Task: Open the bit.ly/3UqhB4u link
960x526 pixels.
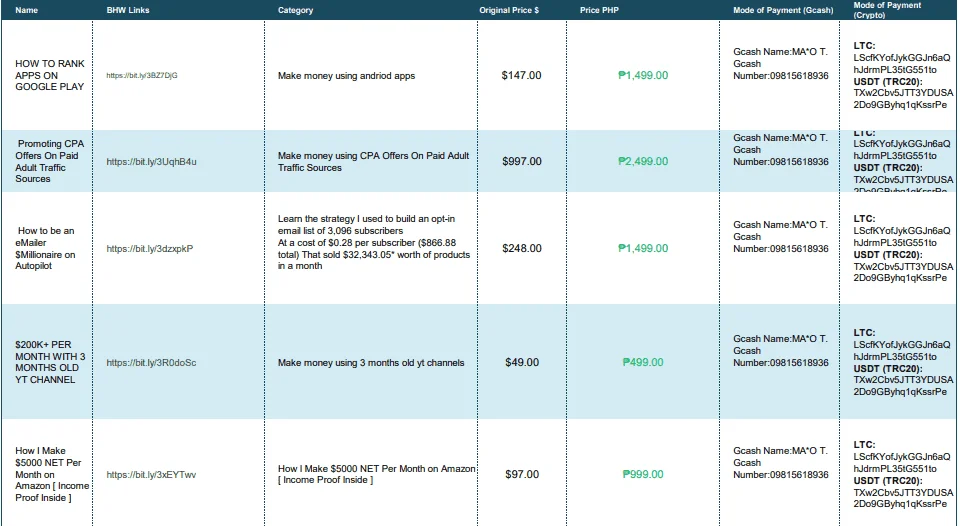Action: click(x=151, y=162)
